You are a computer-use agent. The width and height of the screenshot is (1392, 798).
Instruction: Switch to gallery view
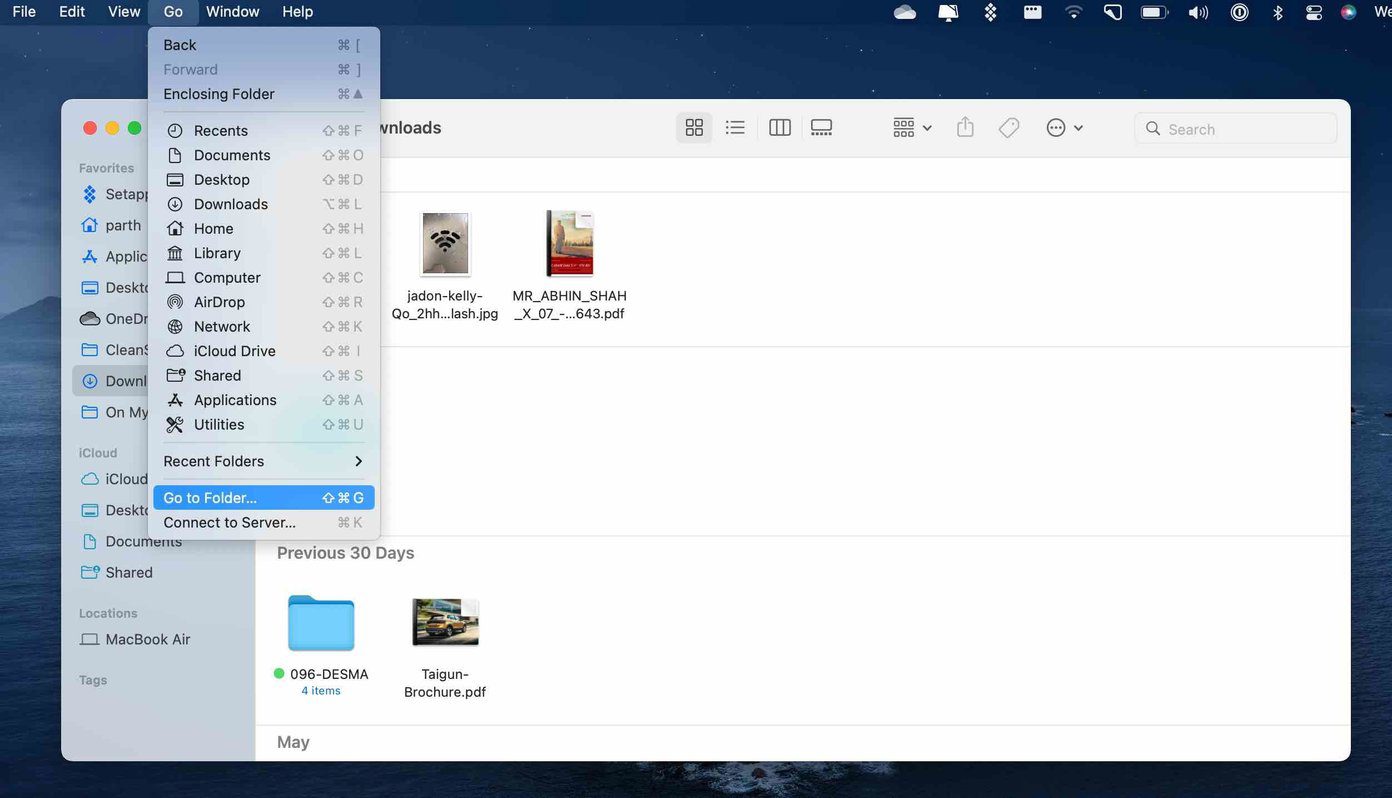click(x=822, y=128)
